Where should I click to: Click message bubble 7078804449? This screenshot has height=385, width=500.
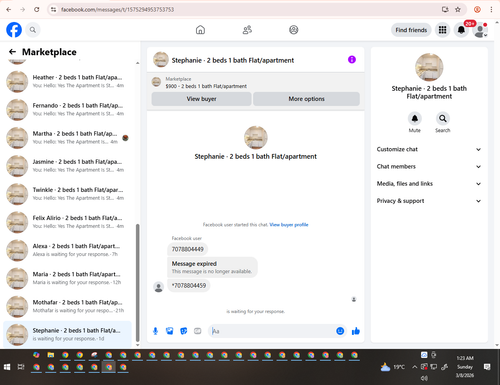pyautogui.click(x=188, y=249)
